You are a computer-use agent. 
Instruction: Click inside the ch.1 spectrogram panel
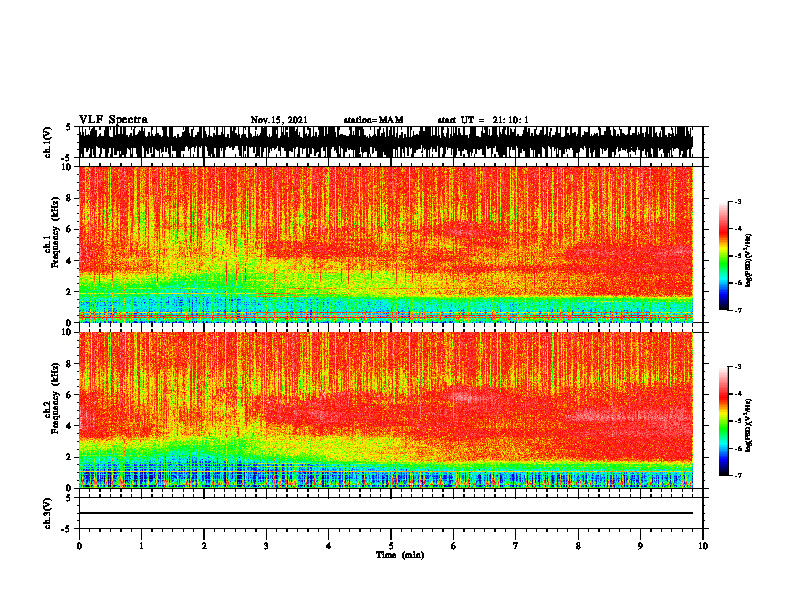pyautogui.click(x=386, y=244)
